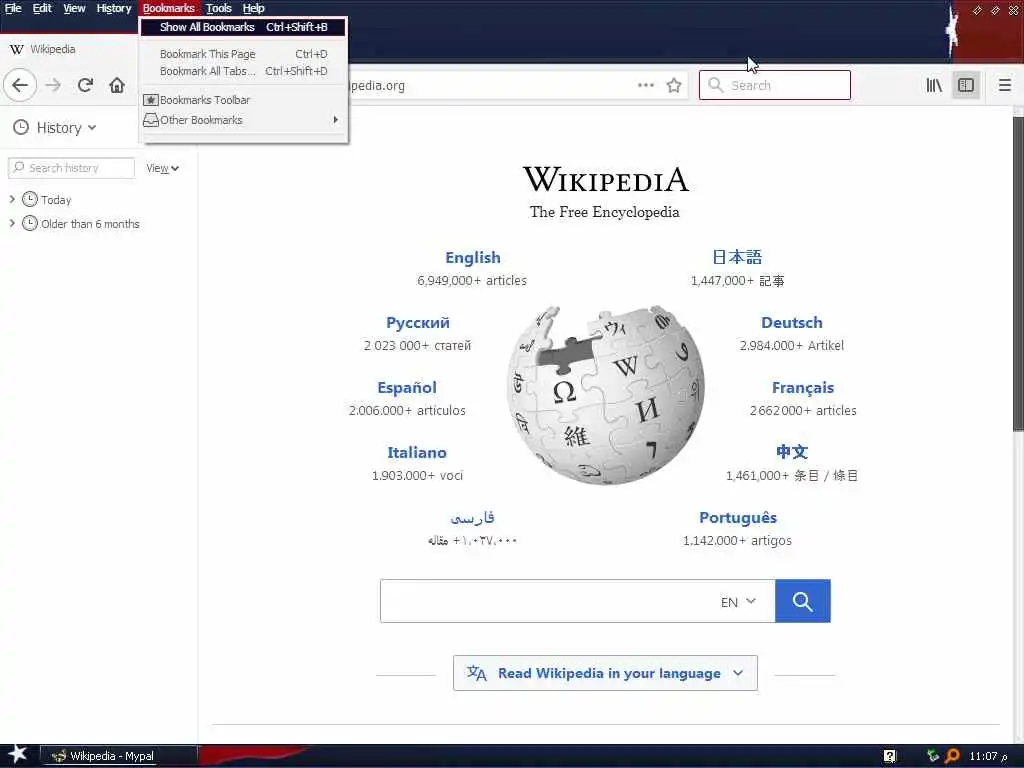The width and height of the screenshot is (1024, 768).
Task: Bookmark page using star icon
Action: pos(674,85)
